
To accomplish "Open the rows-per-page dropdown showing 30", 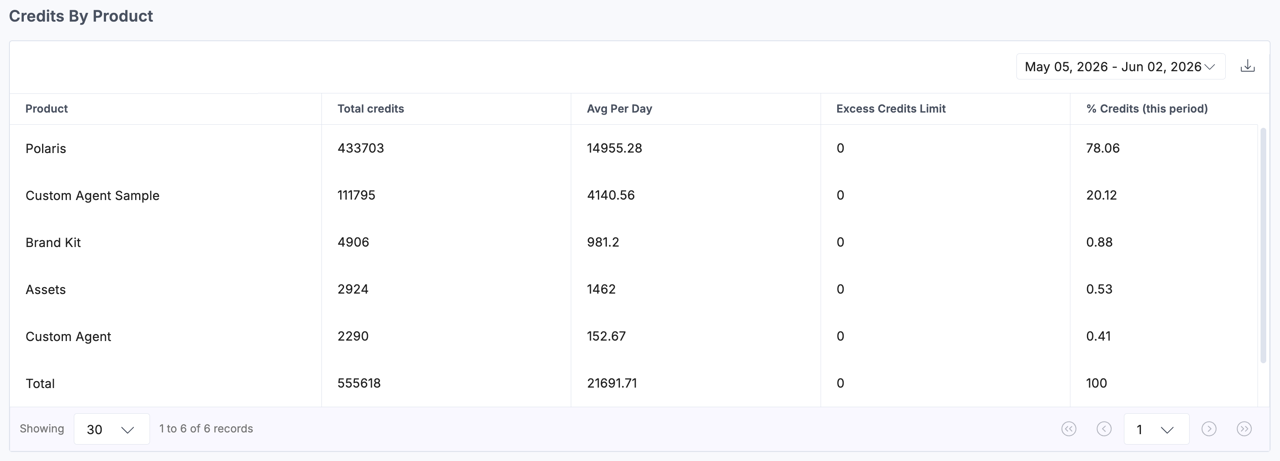I will coord(111,429).
